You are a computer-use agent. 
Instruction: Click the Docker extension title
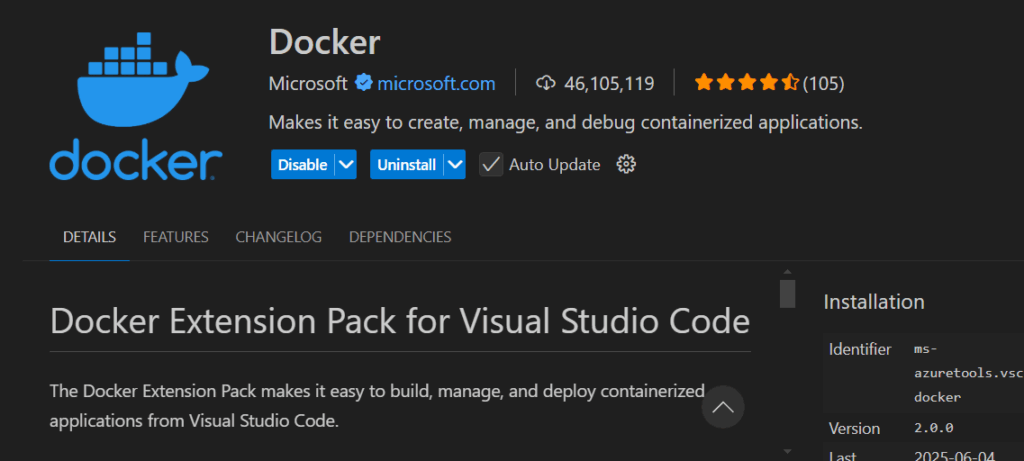(x=325, y=42)
